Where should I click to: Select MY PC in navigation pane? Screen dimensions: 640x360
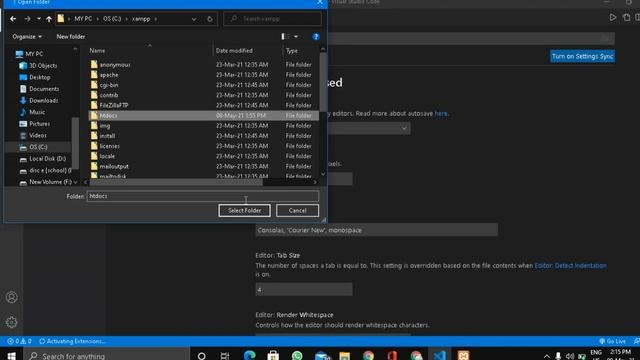coord(34,54)
